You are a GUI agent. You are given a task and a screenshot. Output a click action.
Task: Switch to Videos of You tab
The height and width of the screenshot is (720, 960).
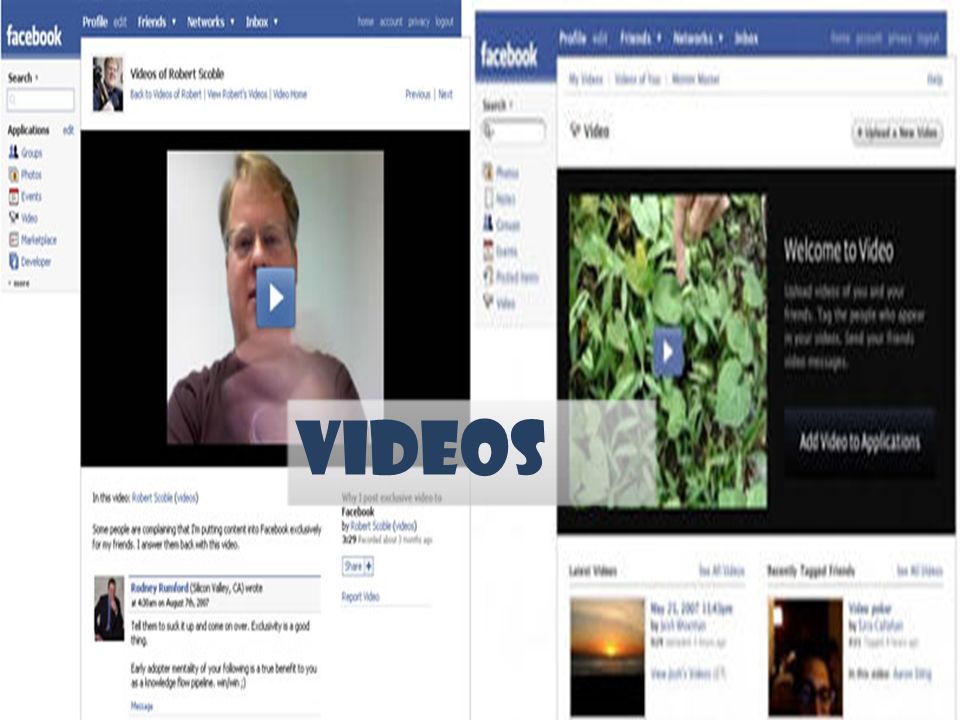coord(637,79)
